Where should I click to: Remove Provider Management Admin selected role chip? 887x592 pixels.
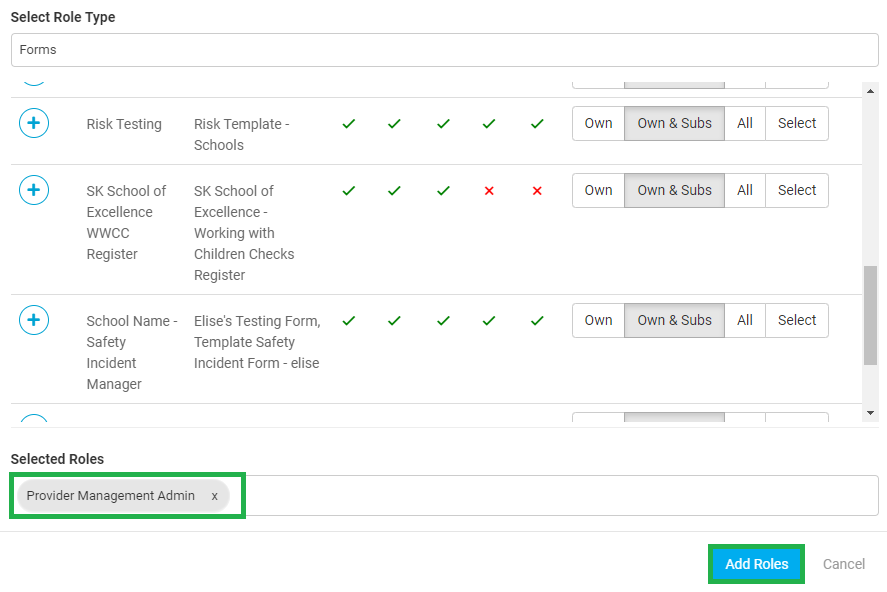pyautogui.click(x=214, y=496)
